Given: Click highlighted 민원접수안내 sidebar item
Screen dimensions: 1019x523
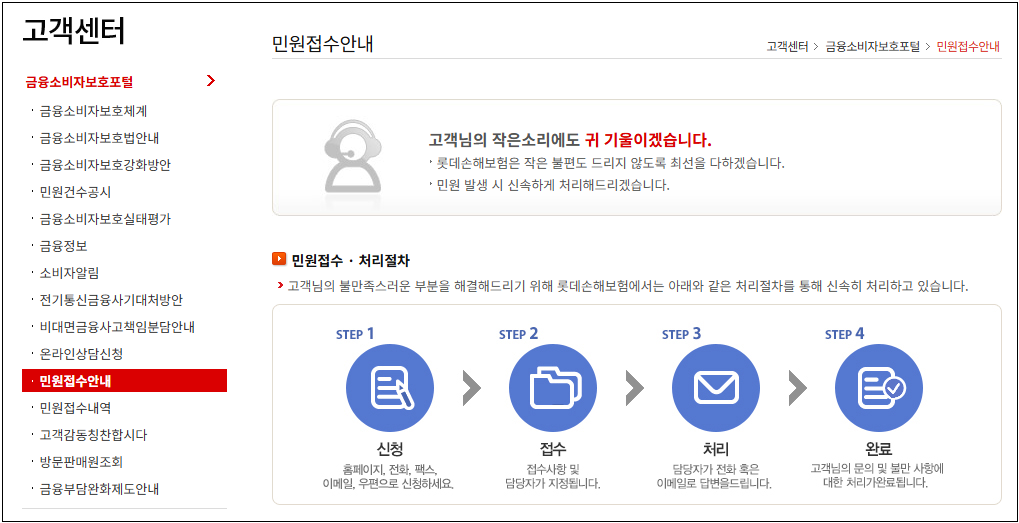Looking at the screenshot, I should pyautogui.click(x=124, y=381).
